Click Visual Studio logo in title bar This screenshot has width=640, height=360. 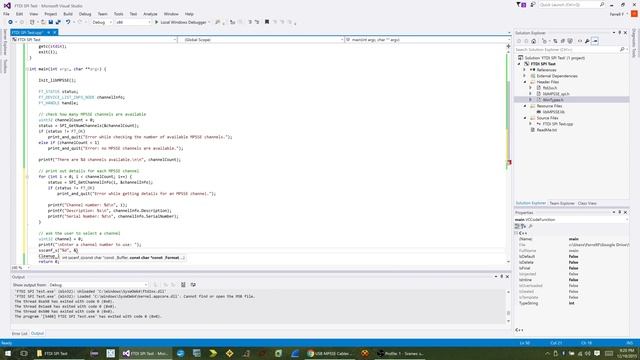coord(7,5)
